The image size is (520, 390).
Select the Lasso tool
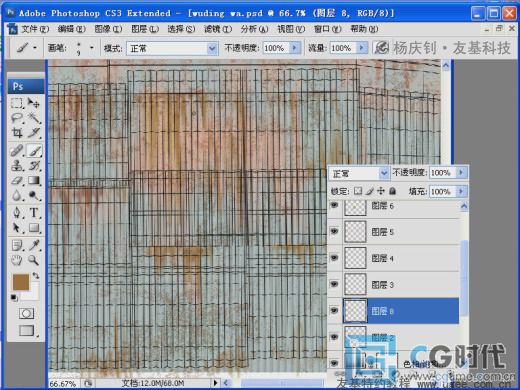point(17,117)
